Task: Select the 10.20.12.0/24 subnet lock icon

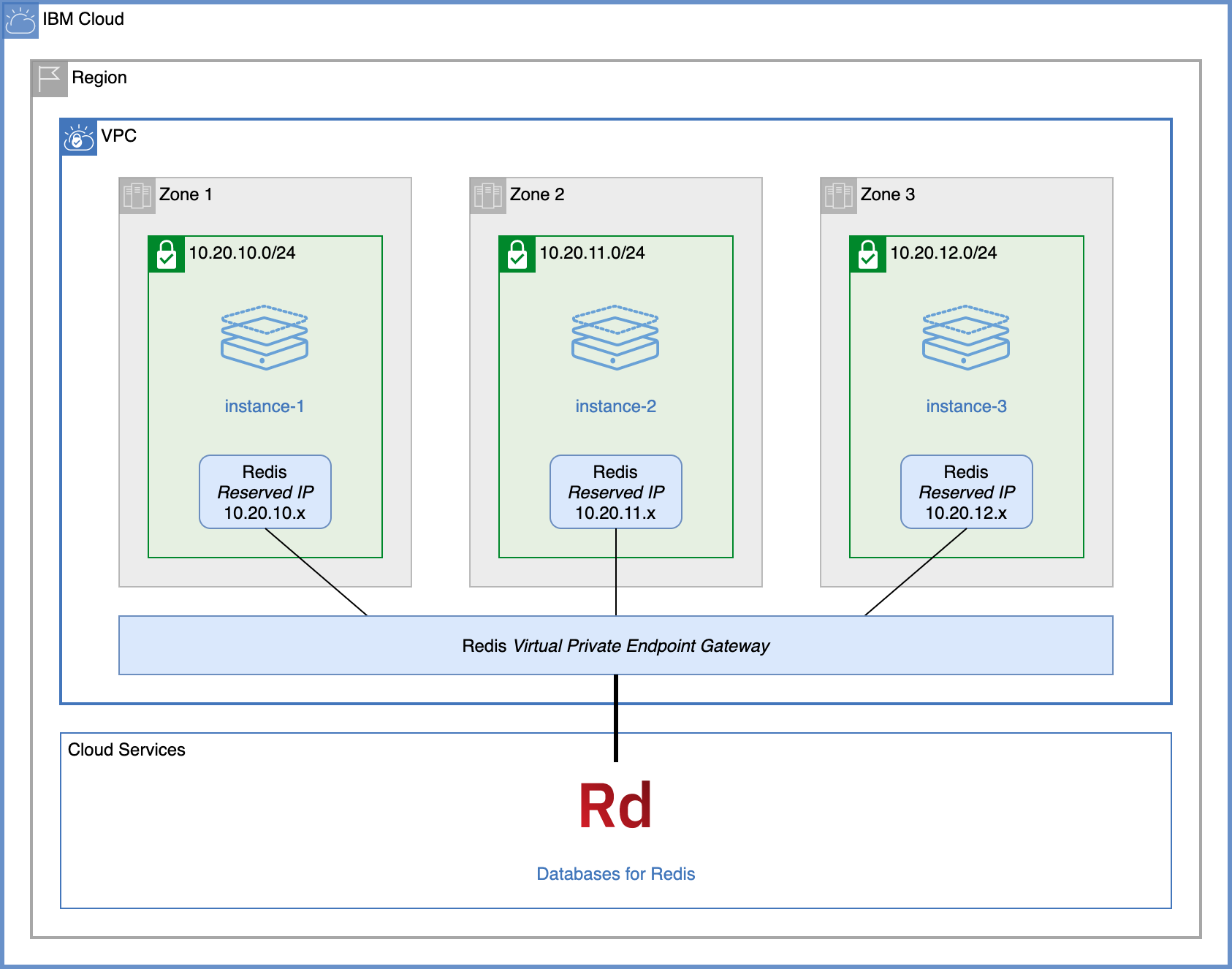Action: (868, 254)
